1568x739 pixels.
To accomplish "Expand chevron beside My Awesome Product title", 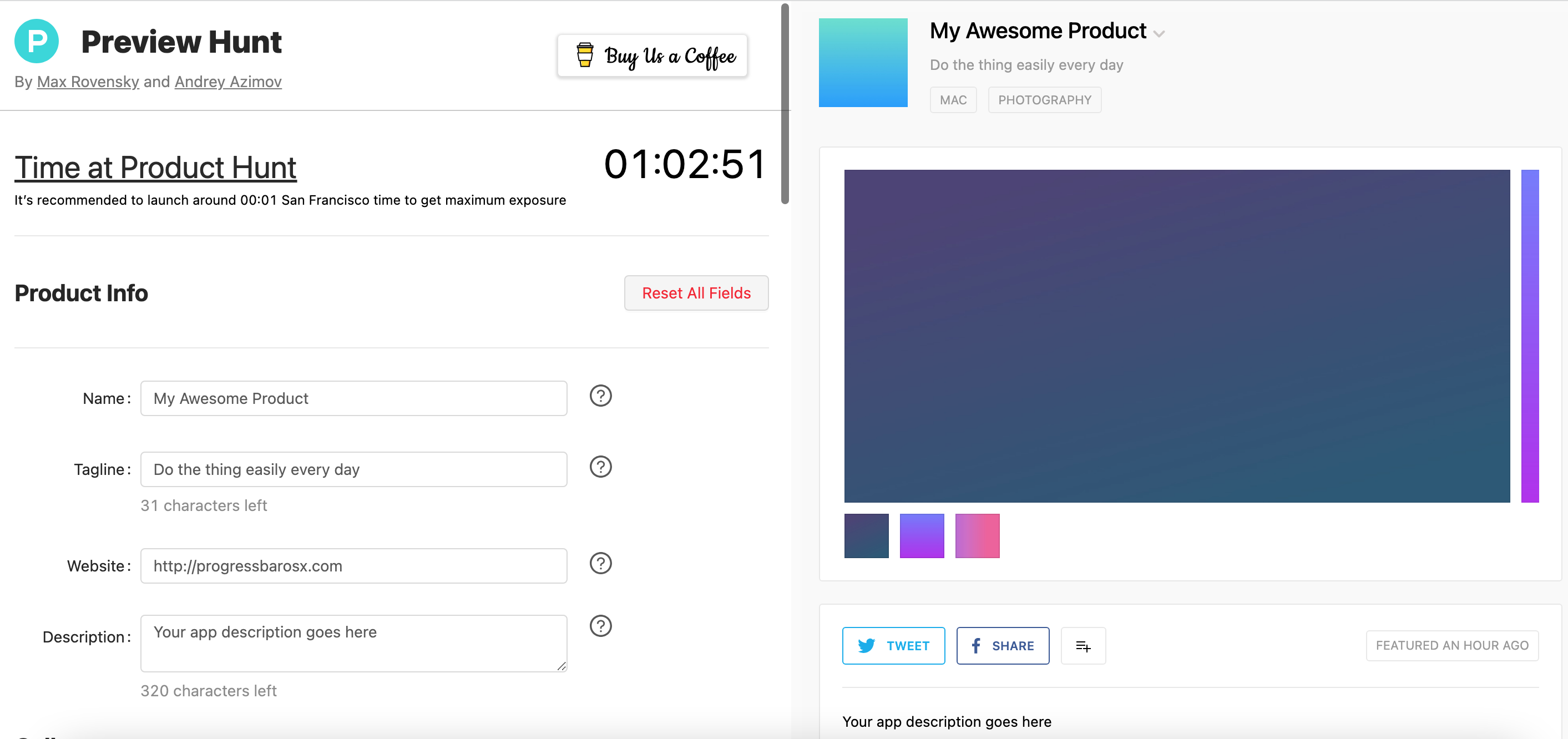I will [x=1159, y=34].
